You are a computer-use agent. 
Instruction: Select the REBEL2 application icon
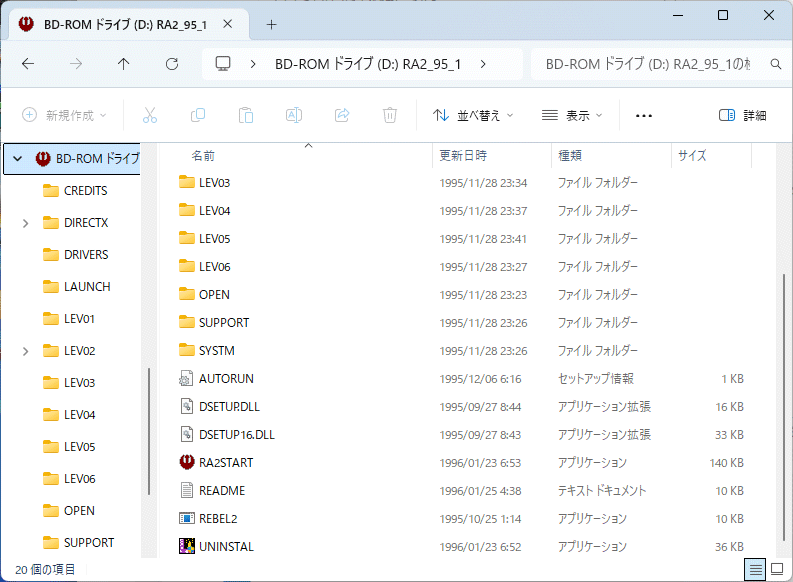point(187,518)
